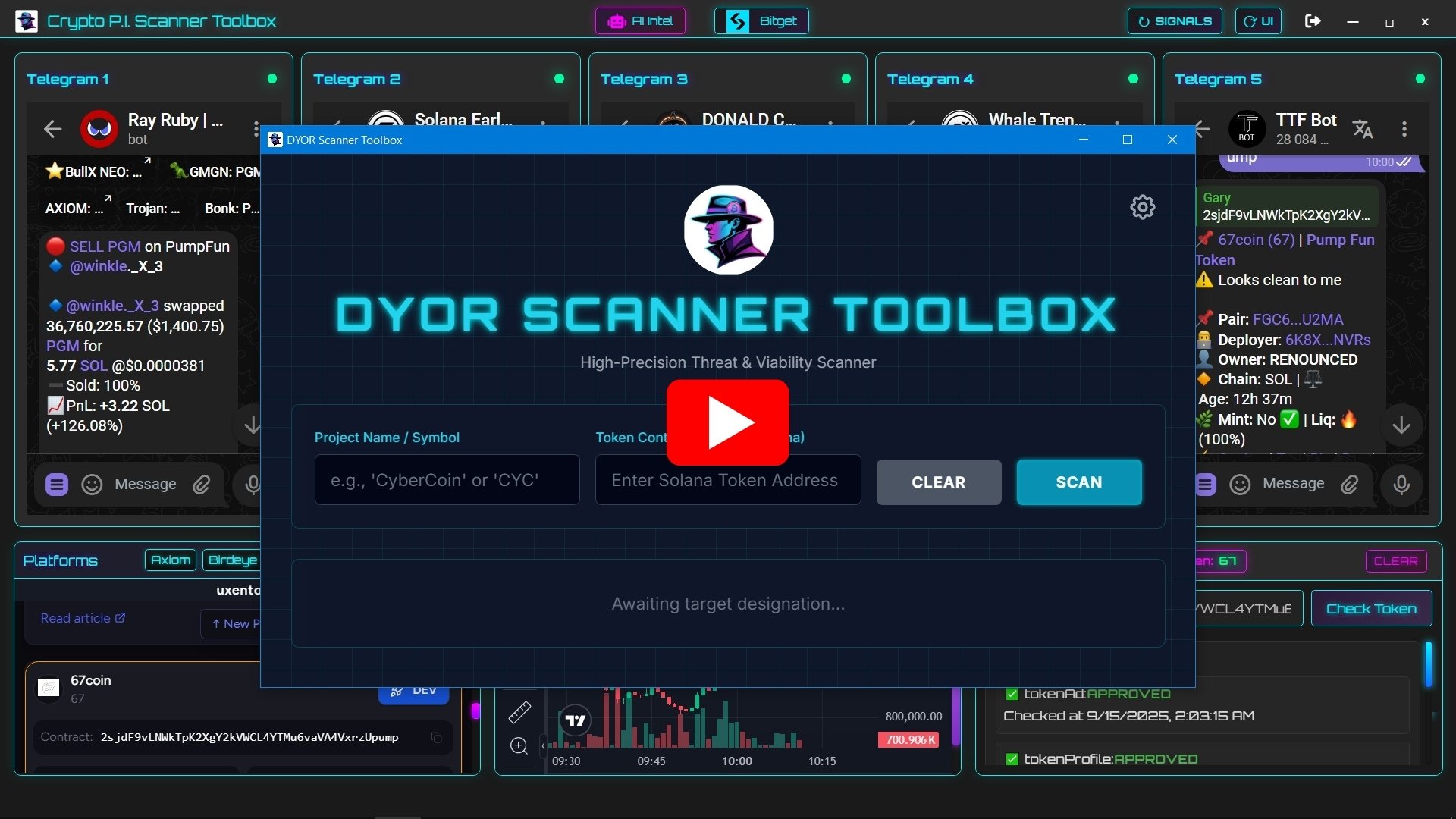The height and width of the screenshot is (819, 1456).
Task: Attach a file in Telegram 1 message bar
Action: click(201, 485)
